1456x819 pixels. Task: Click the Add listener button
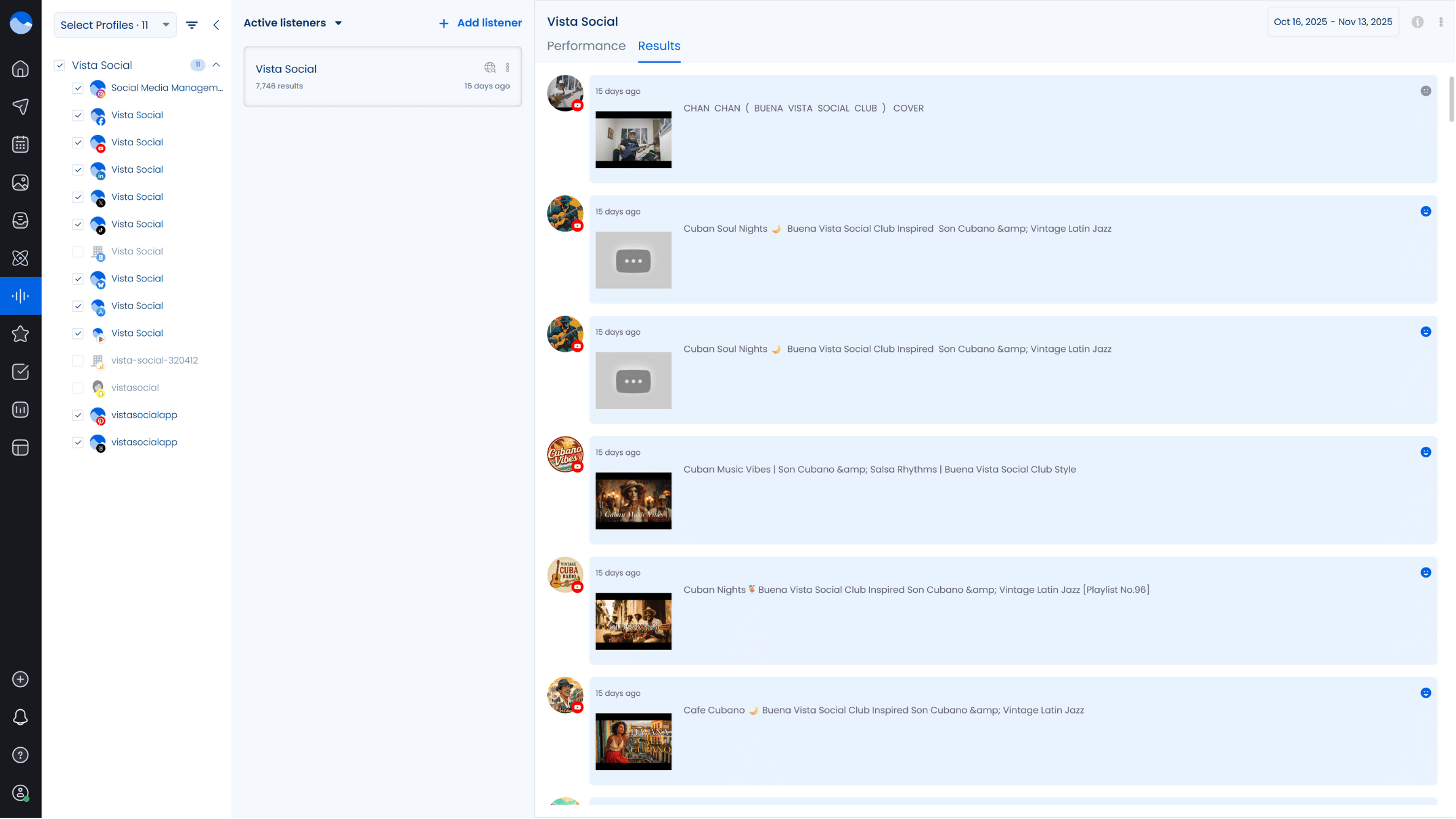click(480, 23)
